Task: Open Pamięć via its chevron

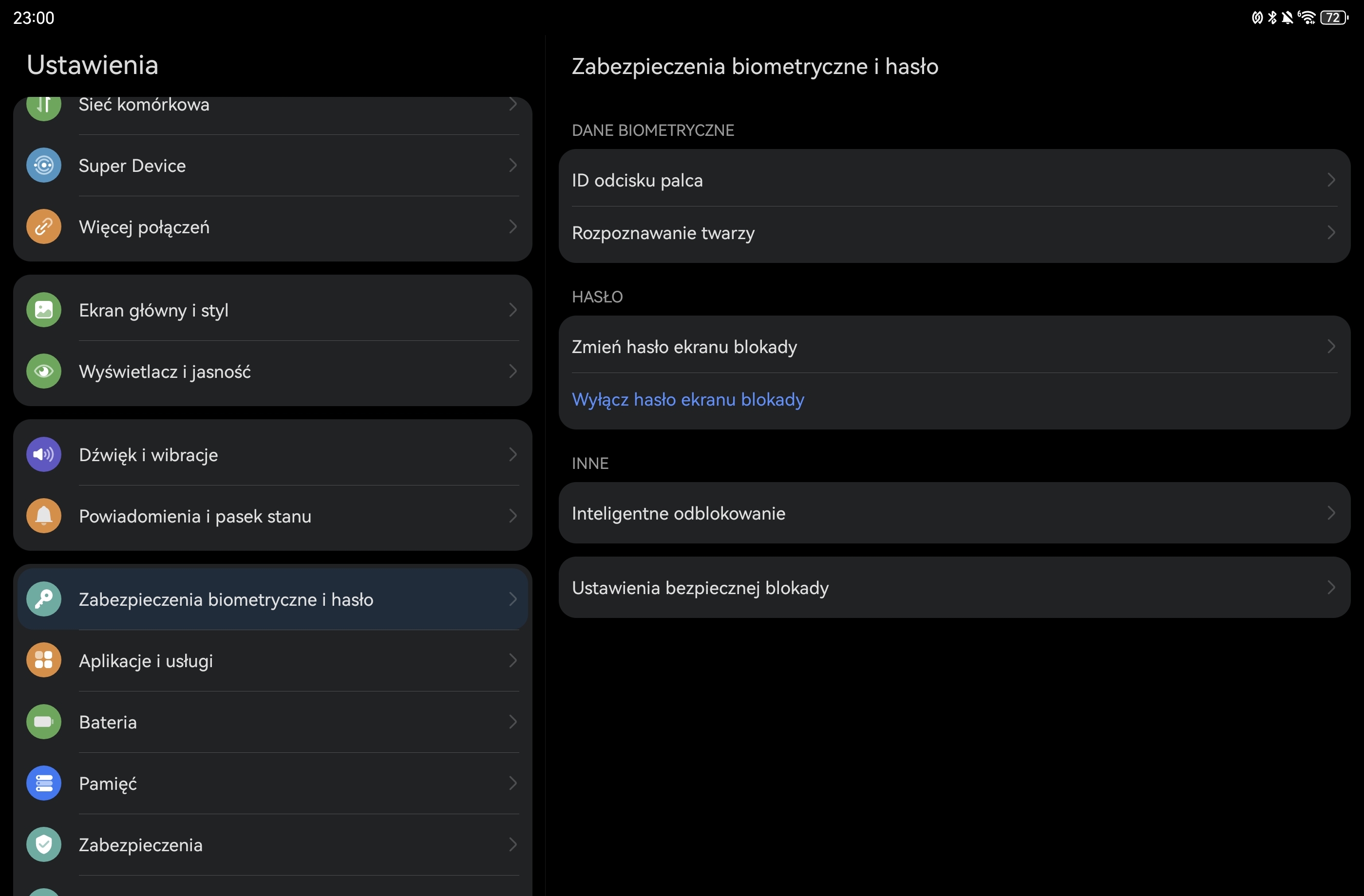Action: click(513, 783)
